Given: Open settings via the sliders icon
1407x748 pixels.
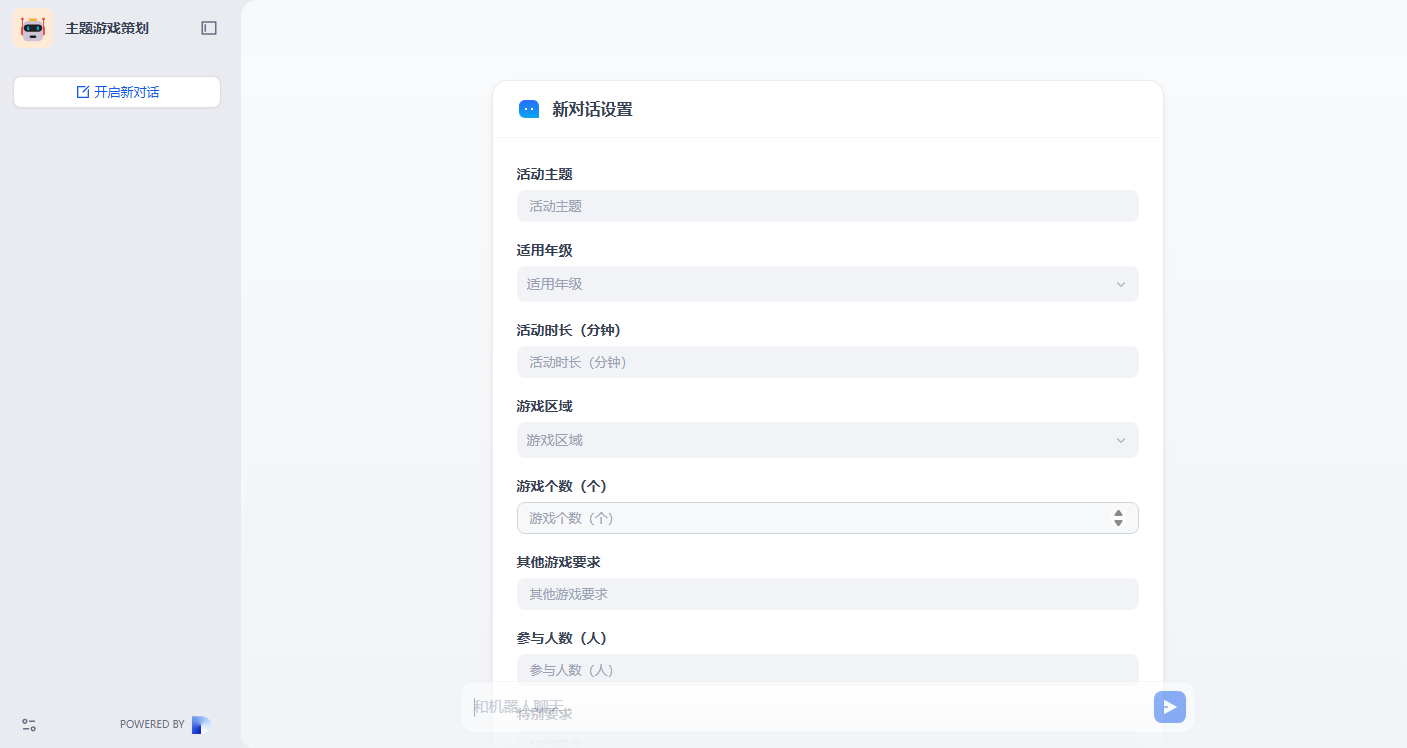Looking at the screenshot, I should pyautogui.click(x=29, y=724).
